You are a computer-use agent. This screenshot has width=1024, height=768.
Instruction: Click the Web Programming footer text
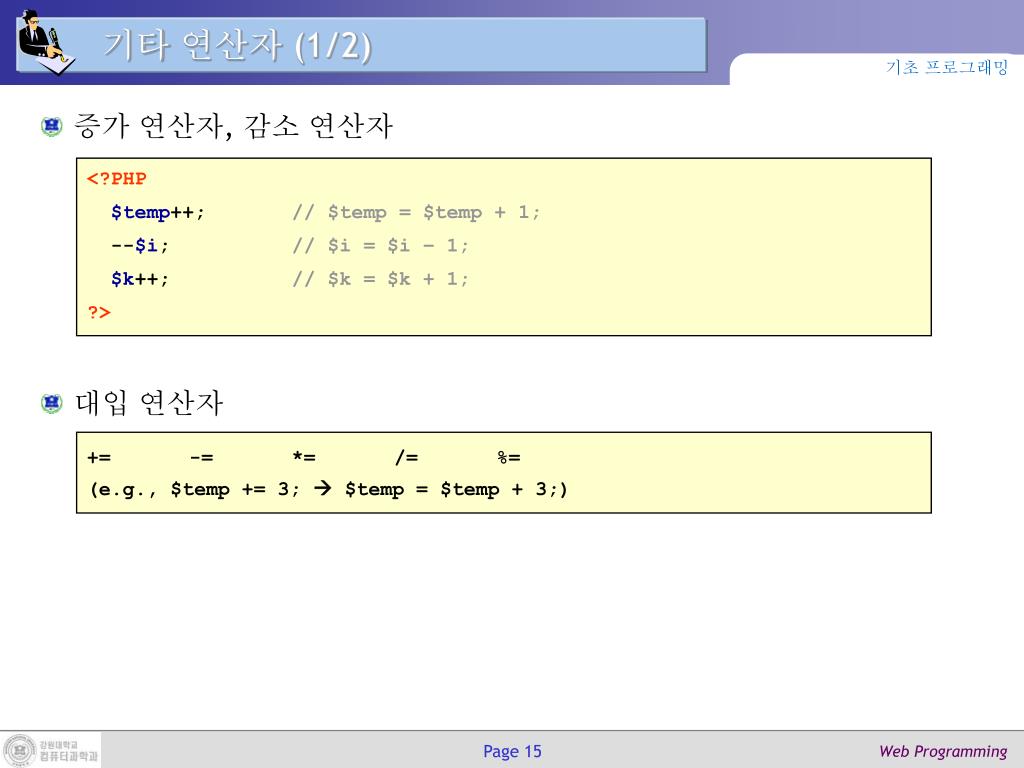[x=943, y=752]
